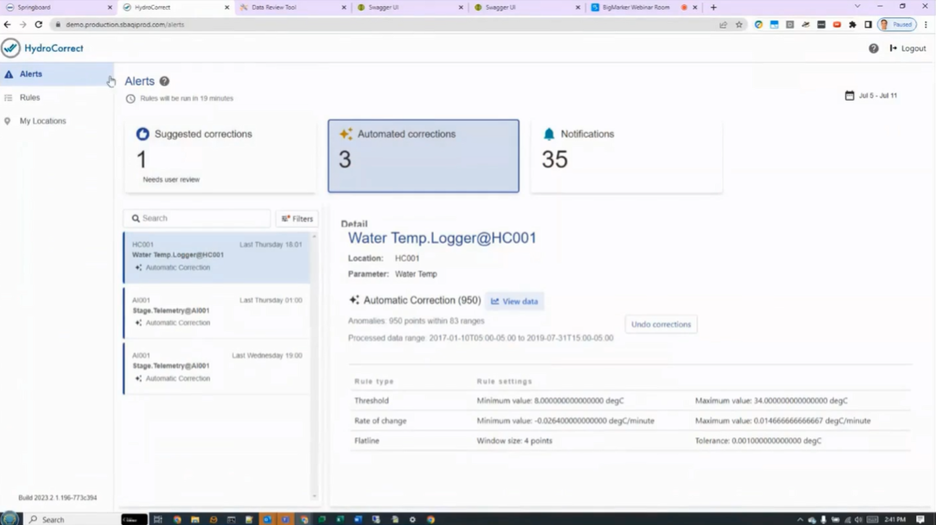Image resolution: width=936 pixels, height=525 pixels.
Task: Focus the alerts Search field
Action: (198, 219)
